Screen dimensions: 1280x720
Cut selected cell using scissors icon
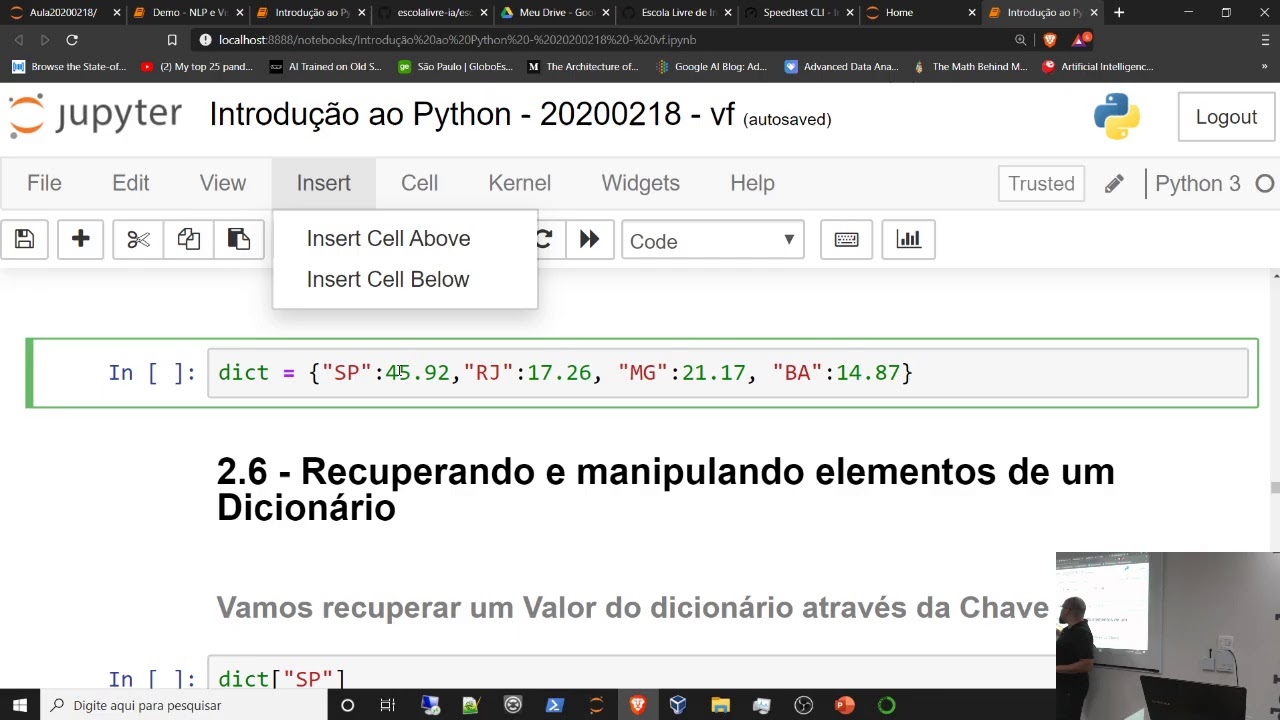click(138, 240)
